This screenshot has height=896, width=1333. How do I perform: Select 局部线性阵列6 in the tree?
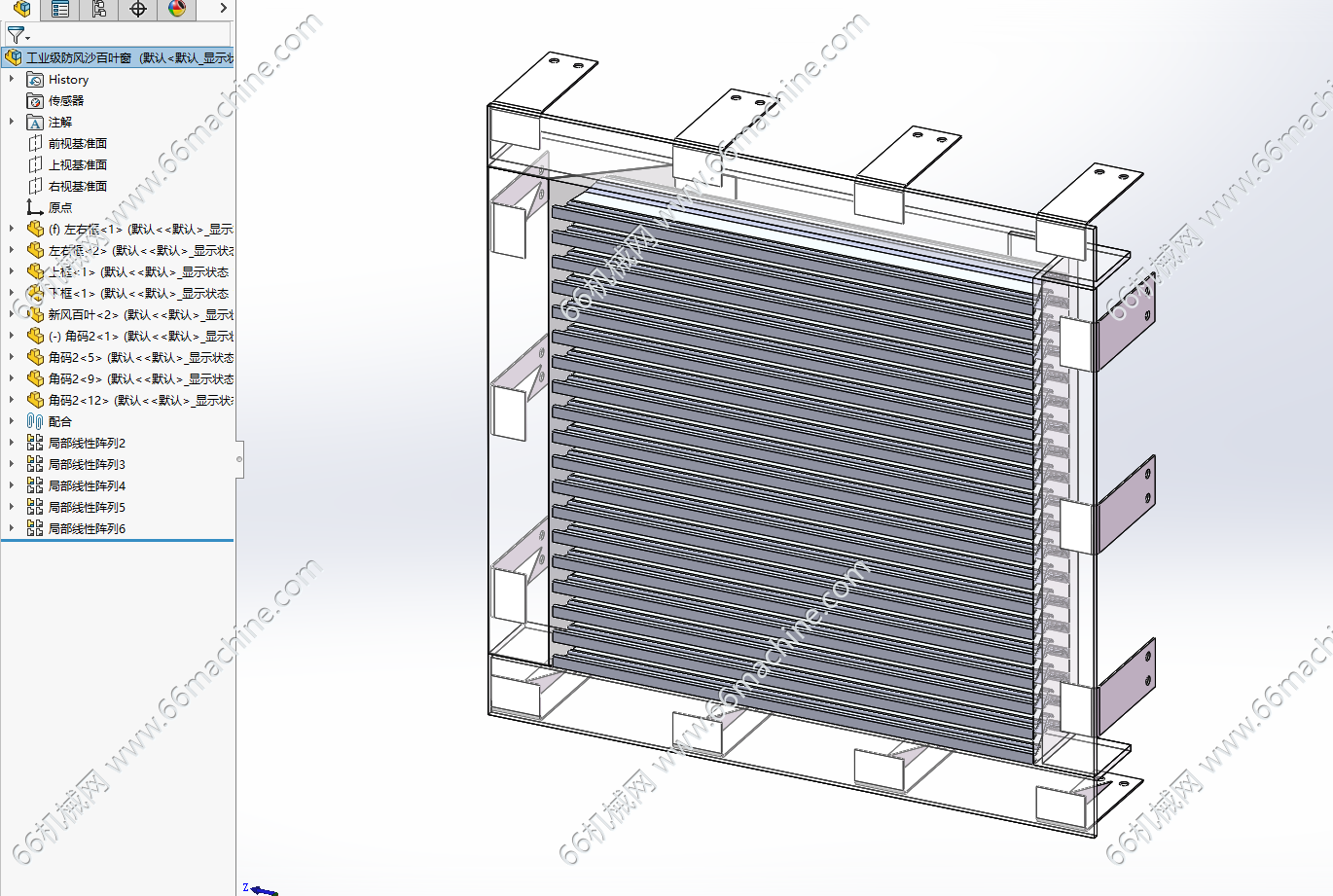(x=87, y=528)
